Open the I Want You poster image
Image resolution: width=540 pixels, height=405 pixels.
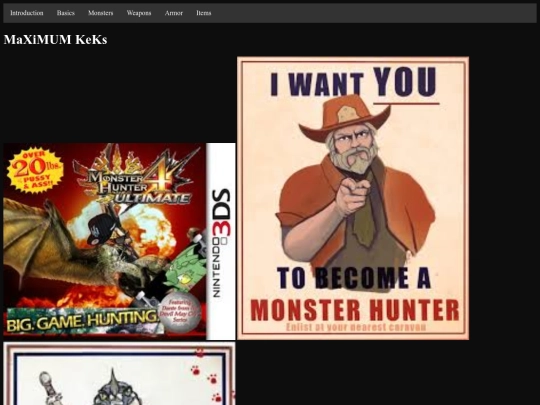pyautogui.click(x=353, y=198)
